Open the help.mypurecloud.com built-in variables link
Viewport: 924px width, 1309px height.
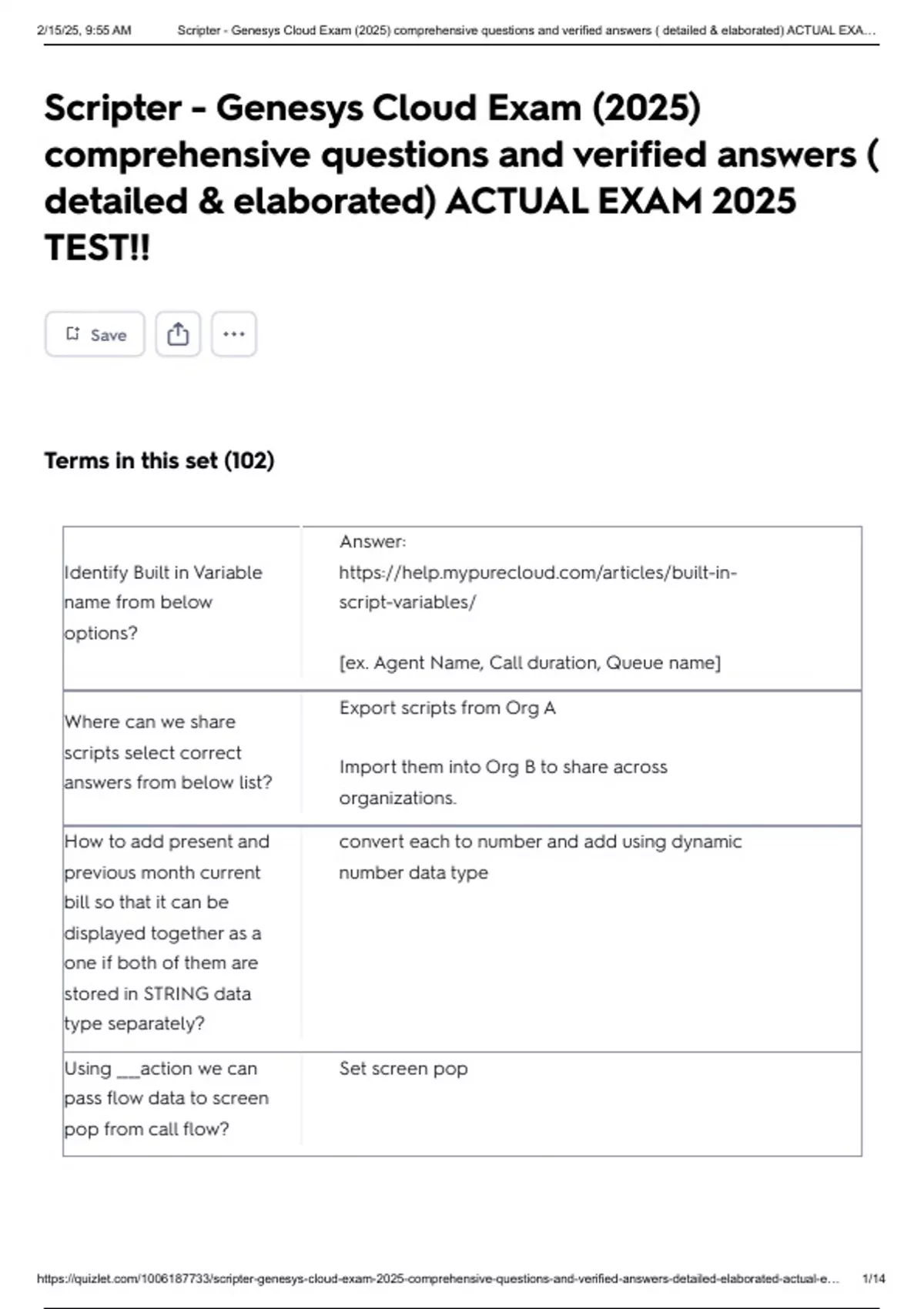tap(537, 587)
